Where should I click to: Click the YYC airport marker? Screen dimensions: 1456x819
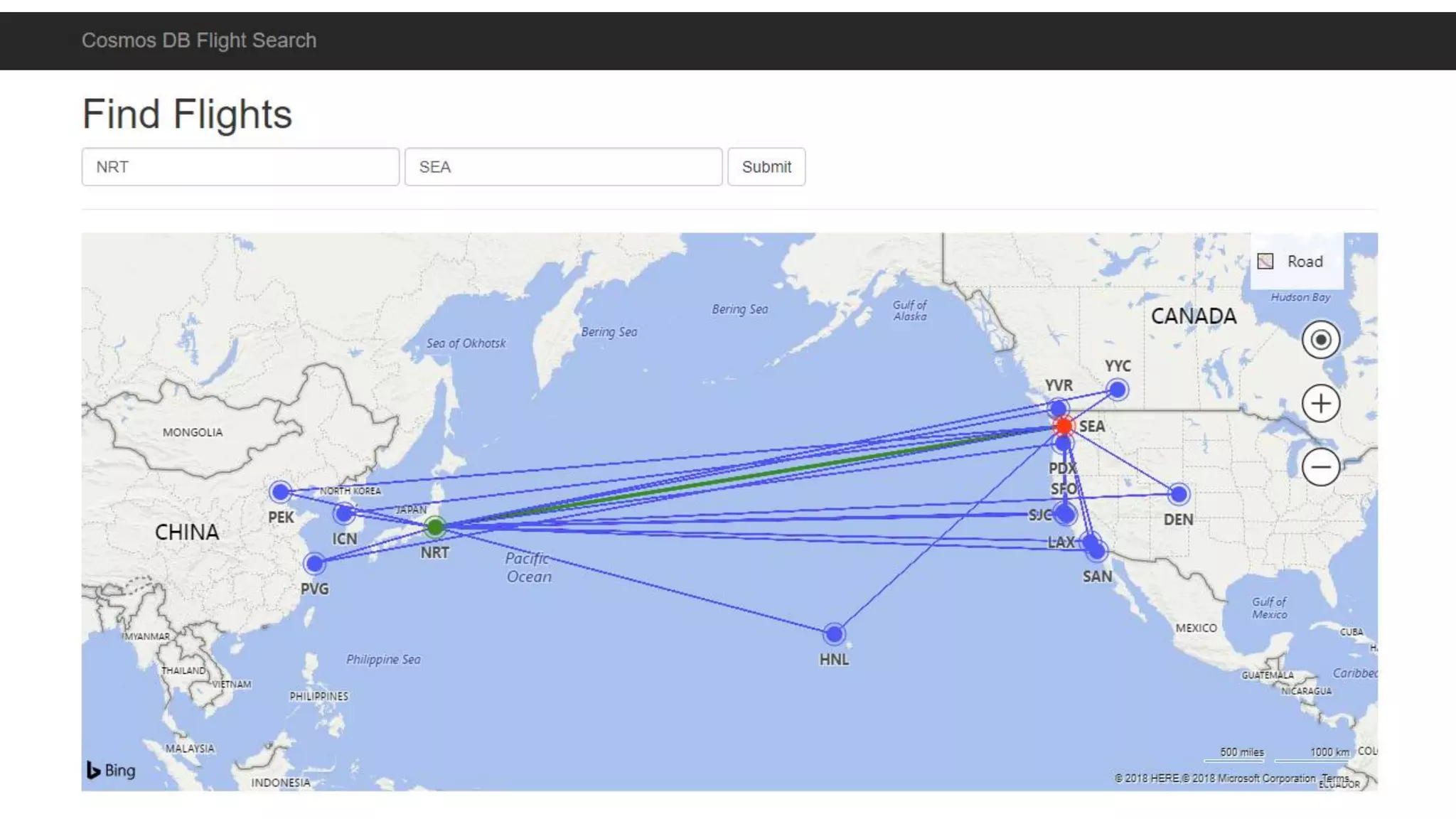point(1117,390)
